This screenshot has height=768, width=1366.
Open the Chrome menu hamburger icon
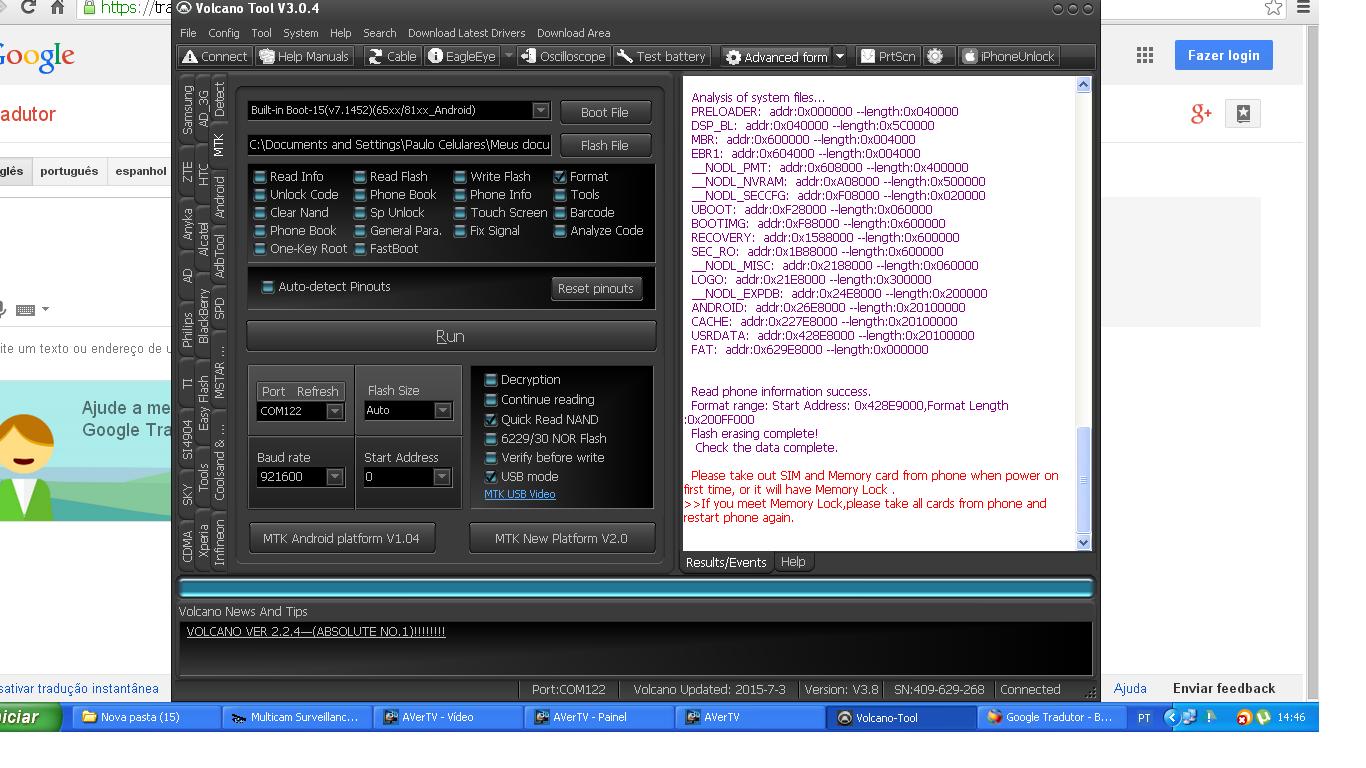tap(1304, 8)
